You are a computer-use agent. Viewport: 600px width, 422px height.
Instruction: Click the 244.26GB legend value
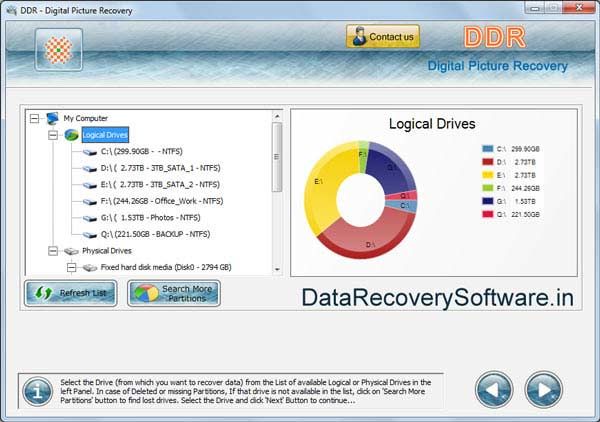coord(525,188)
